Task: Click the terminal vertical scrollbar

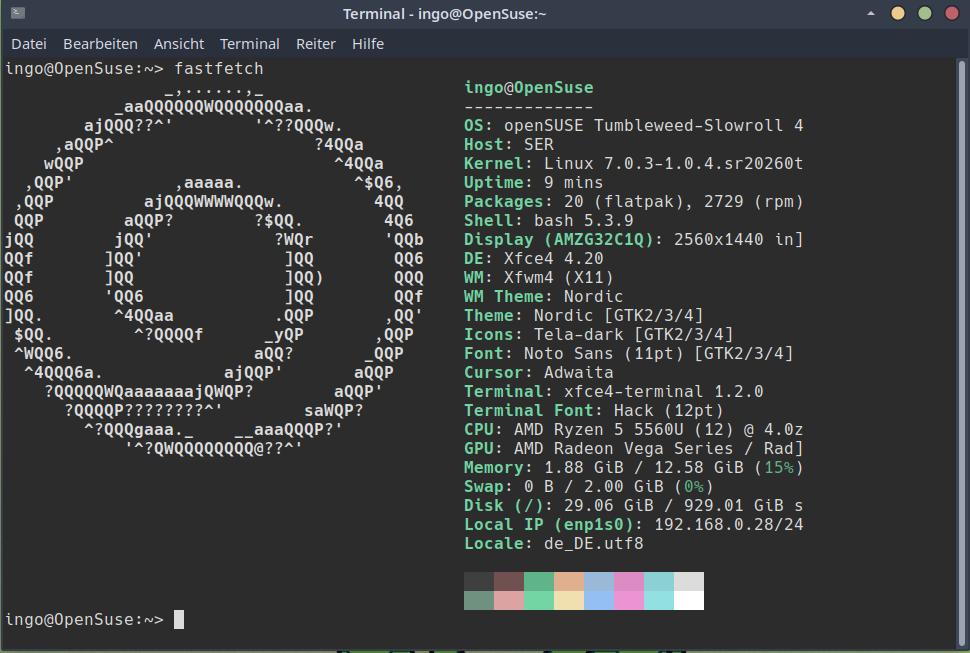Action: (961, 352)
